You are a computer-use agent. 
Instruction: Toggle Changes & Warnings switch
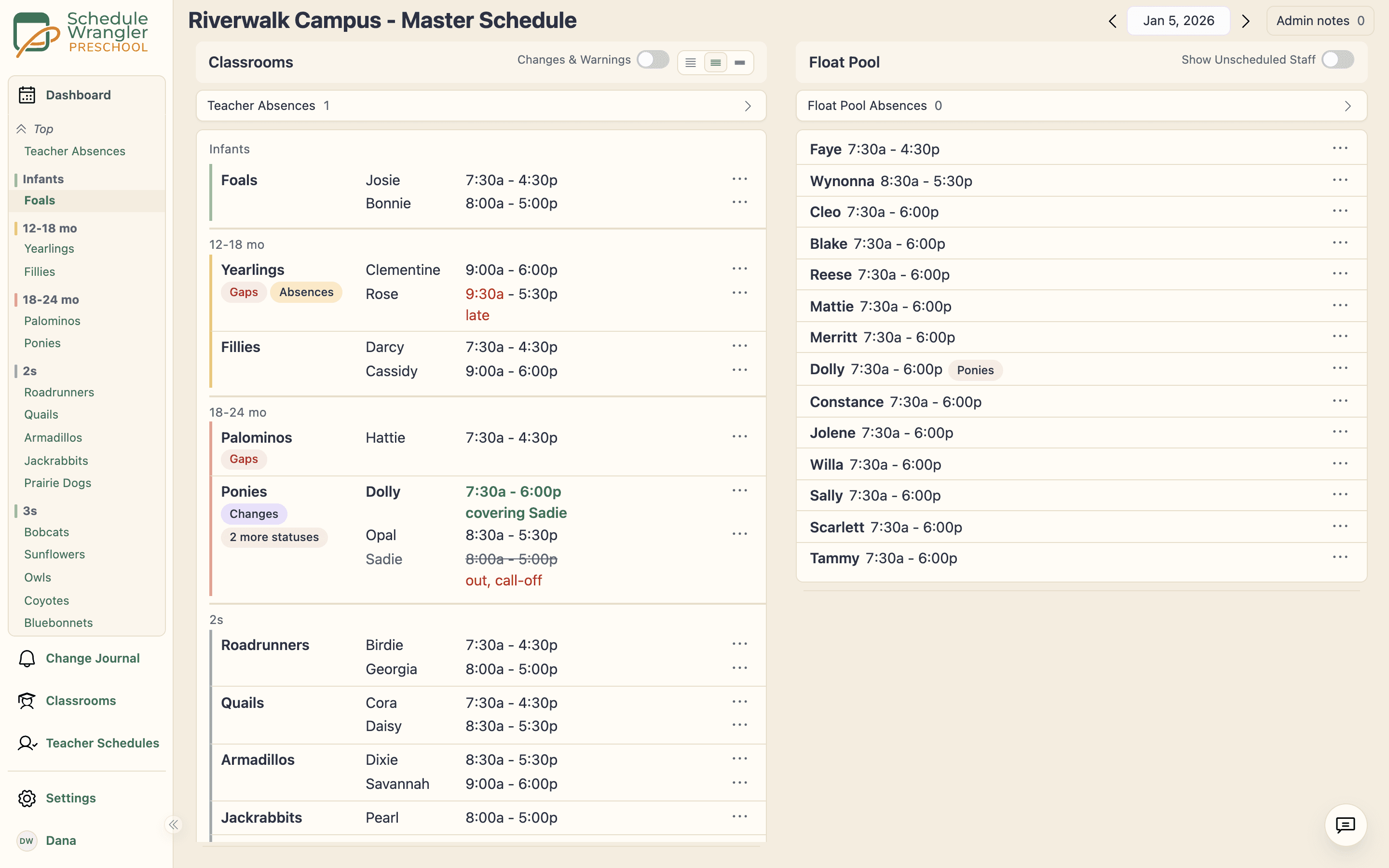(x=653, y=60)
